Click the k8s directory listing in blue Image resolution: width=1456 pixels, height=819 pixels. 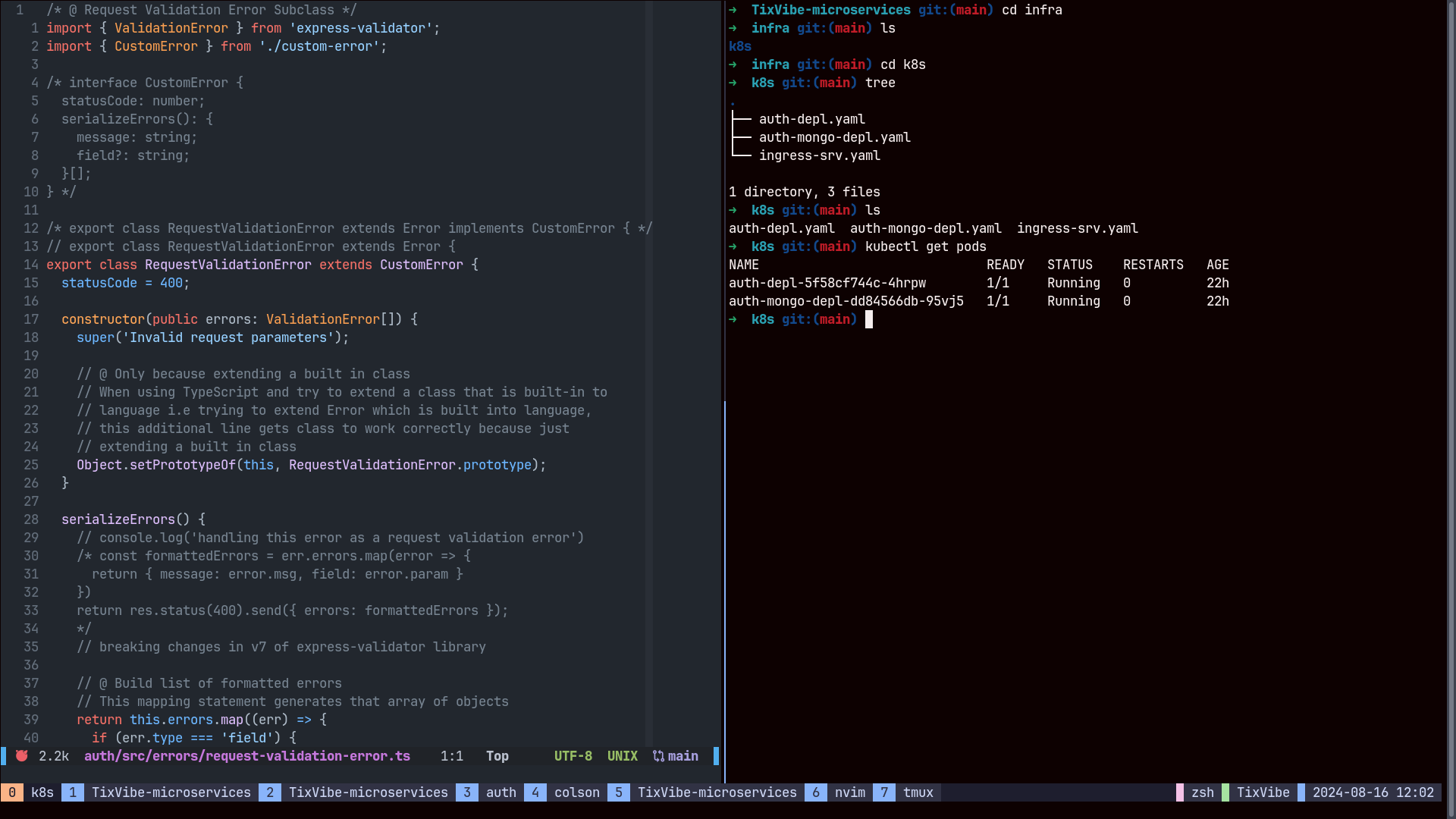tap(740, 46)
